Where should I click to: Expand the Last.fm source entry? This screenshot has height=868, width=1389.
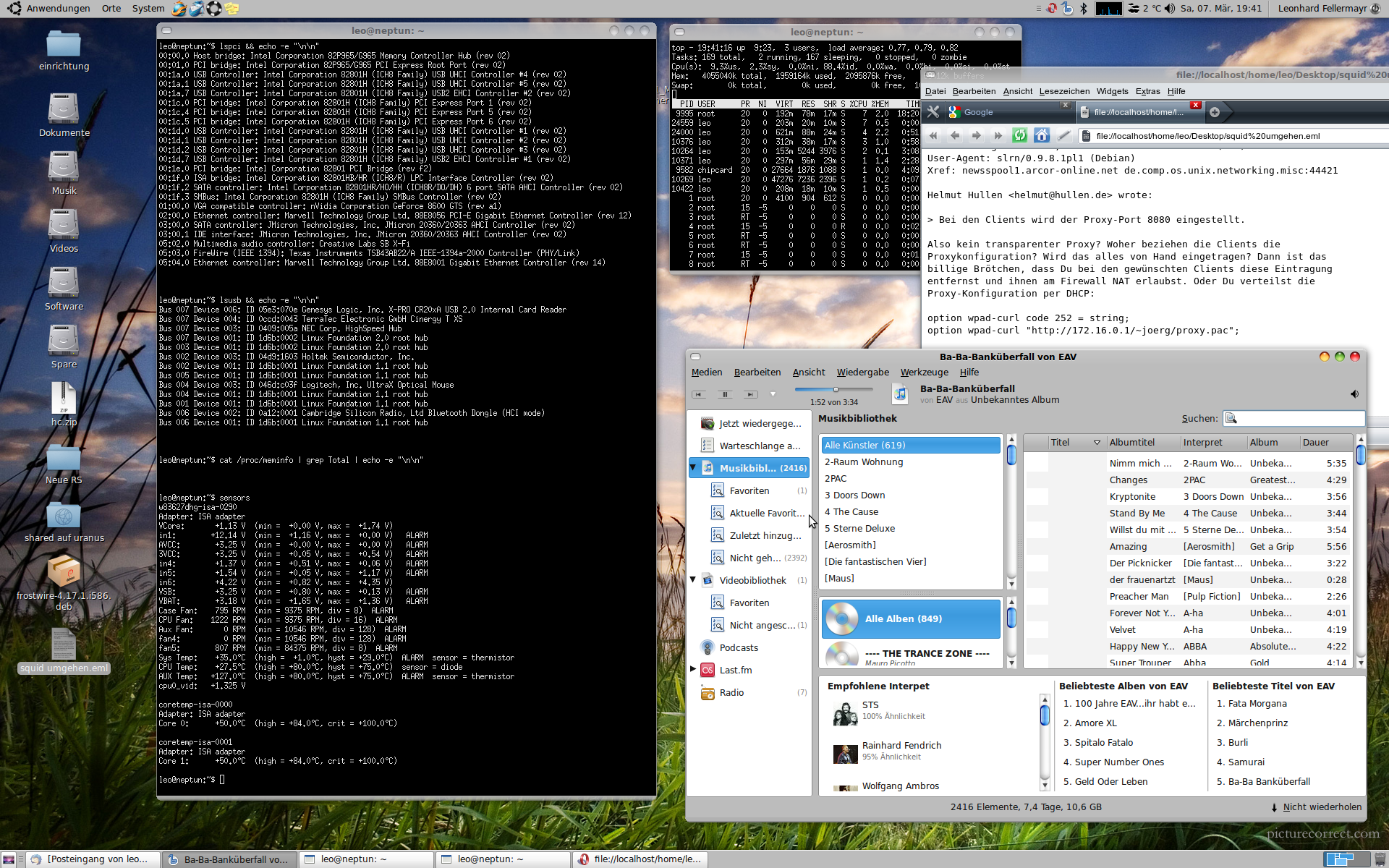point(693,669)
